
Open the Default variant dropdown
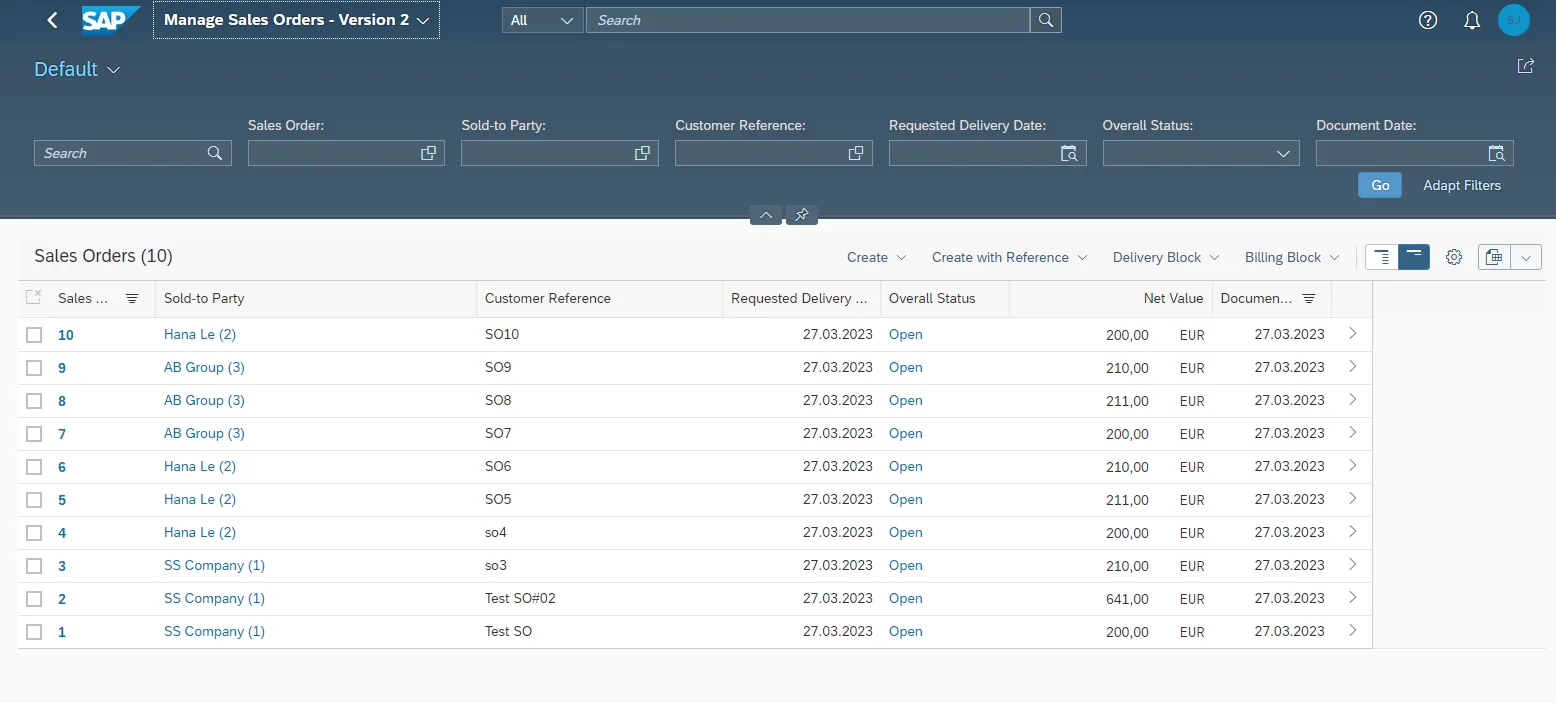coord(113,70)
